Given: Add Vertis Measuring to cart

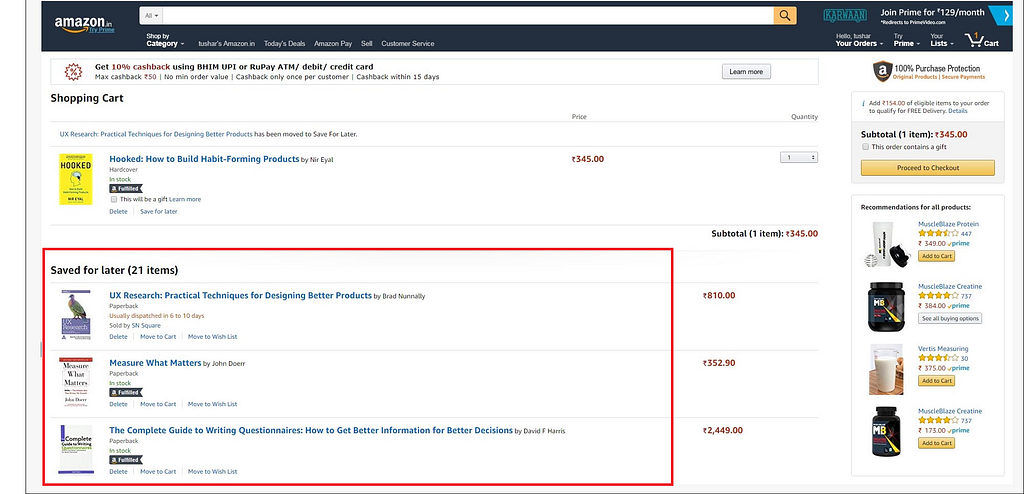Looking at the screenshot, I should pyautogui.click(x=936, y=381).
